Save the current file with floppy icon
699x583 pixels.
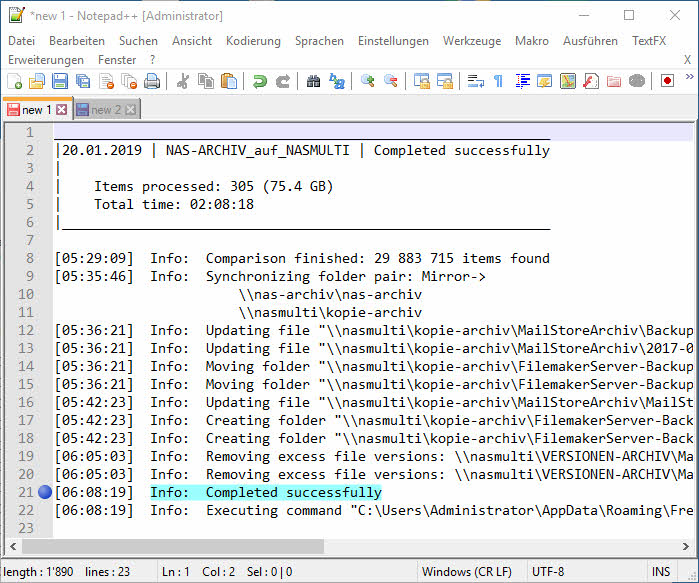point(60,81)
